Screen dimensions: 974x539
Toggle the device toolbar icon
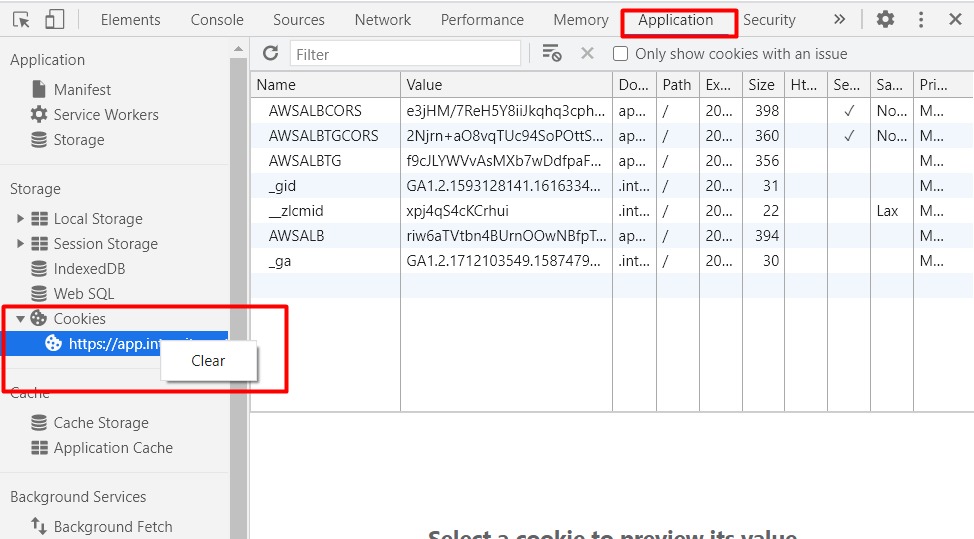coord(55,20)
